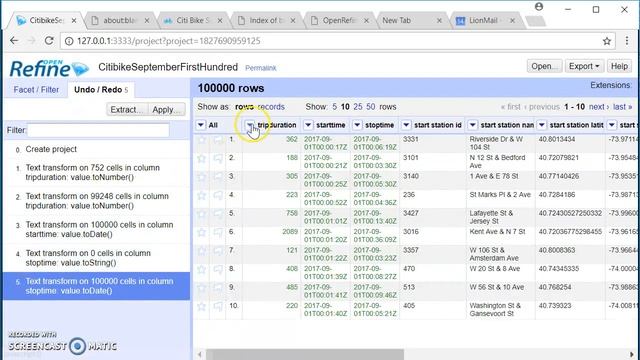Screen dimensions: 640x360
Task: Flag row 4 in the data table
Action: tap(218, 196)
